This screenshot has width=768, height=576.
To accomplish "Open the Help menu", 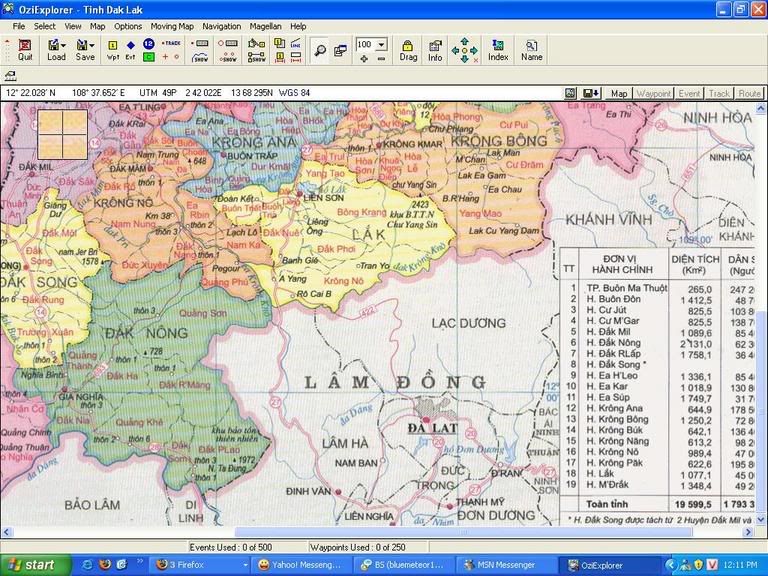I will [x=298, y=26].
